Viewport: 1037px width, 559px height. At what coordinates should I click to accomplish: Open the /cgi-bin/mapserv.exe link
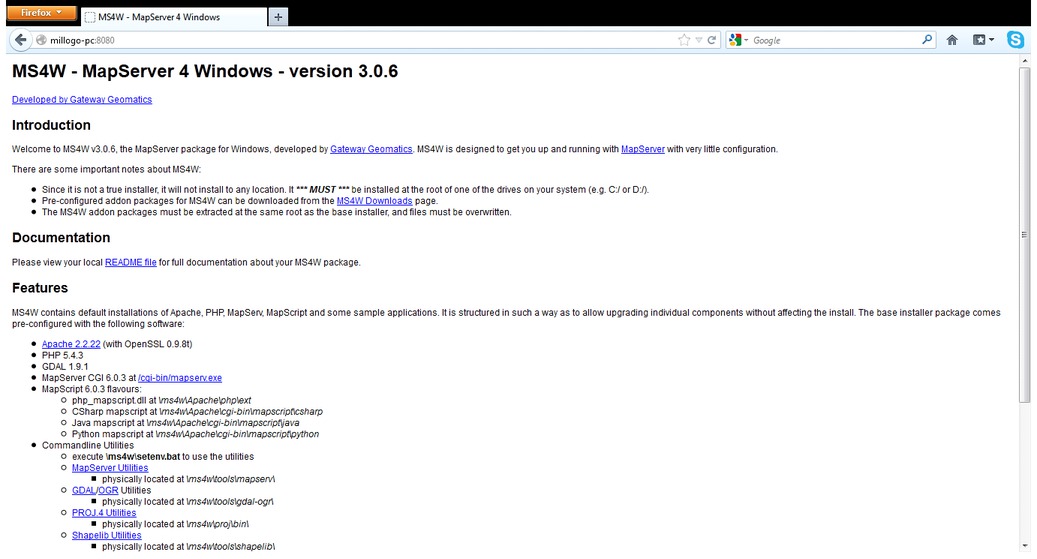(x=180, y=378)
